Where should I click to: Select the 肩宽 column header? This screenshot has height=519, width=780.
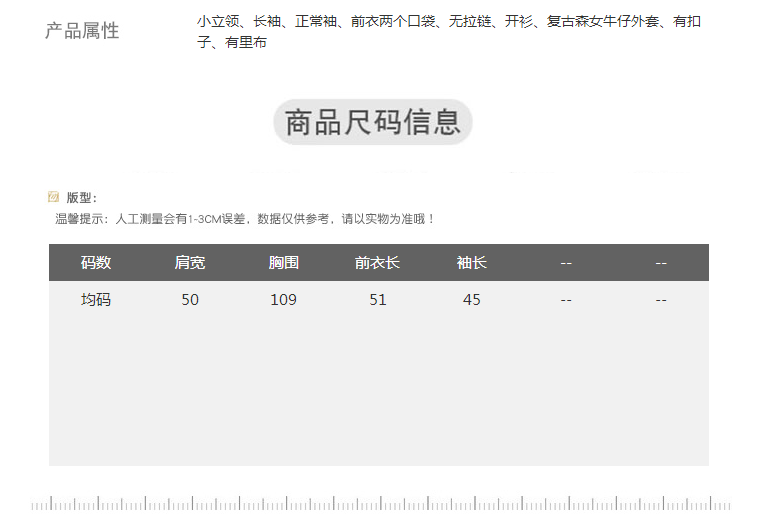click(190, 263)
